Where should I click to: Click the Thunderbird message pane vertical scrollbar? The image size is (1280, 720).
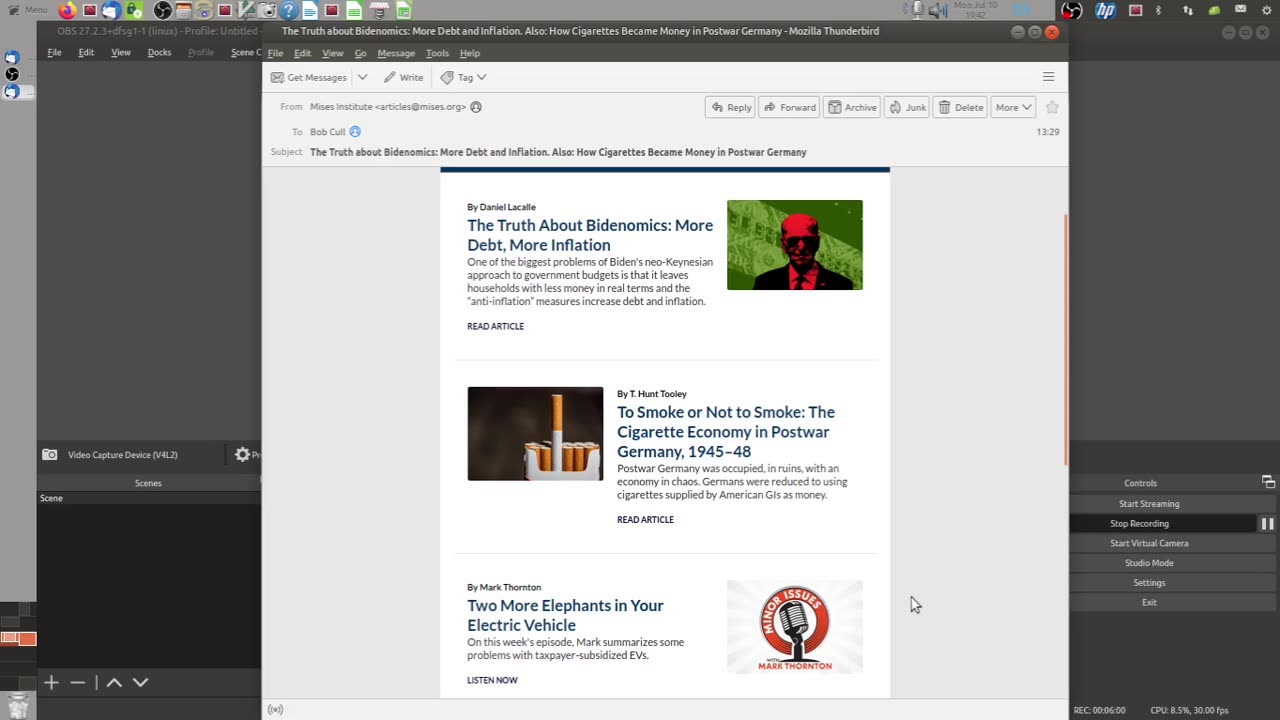click(1065, 340)
